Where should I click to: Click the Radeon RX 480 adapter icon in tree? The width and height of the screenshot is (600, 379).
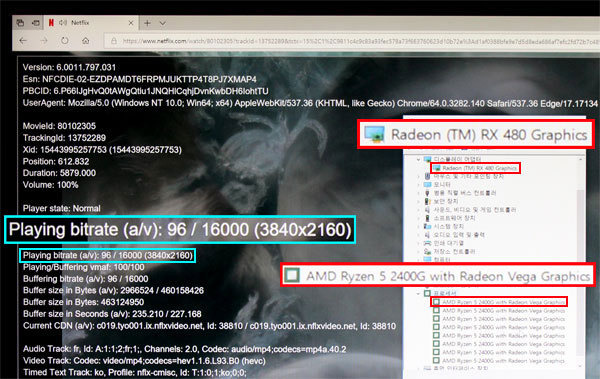click(x=437, y=168)
